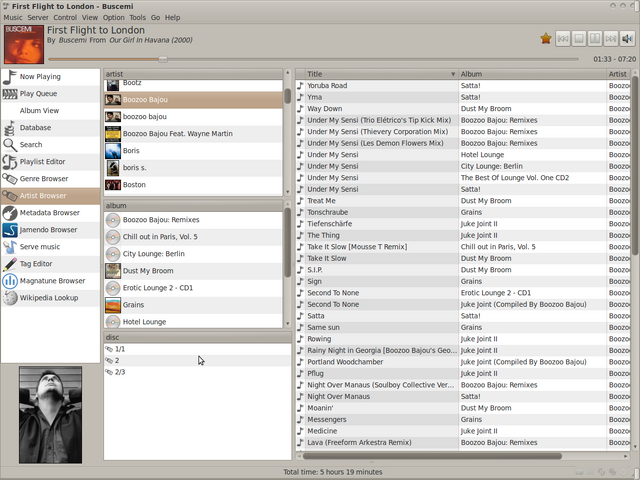Skip to next track

[611, 39]
